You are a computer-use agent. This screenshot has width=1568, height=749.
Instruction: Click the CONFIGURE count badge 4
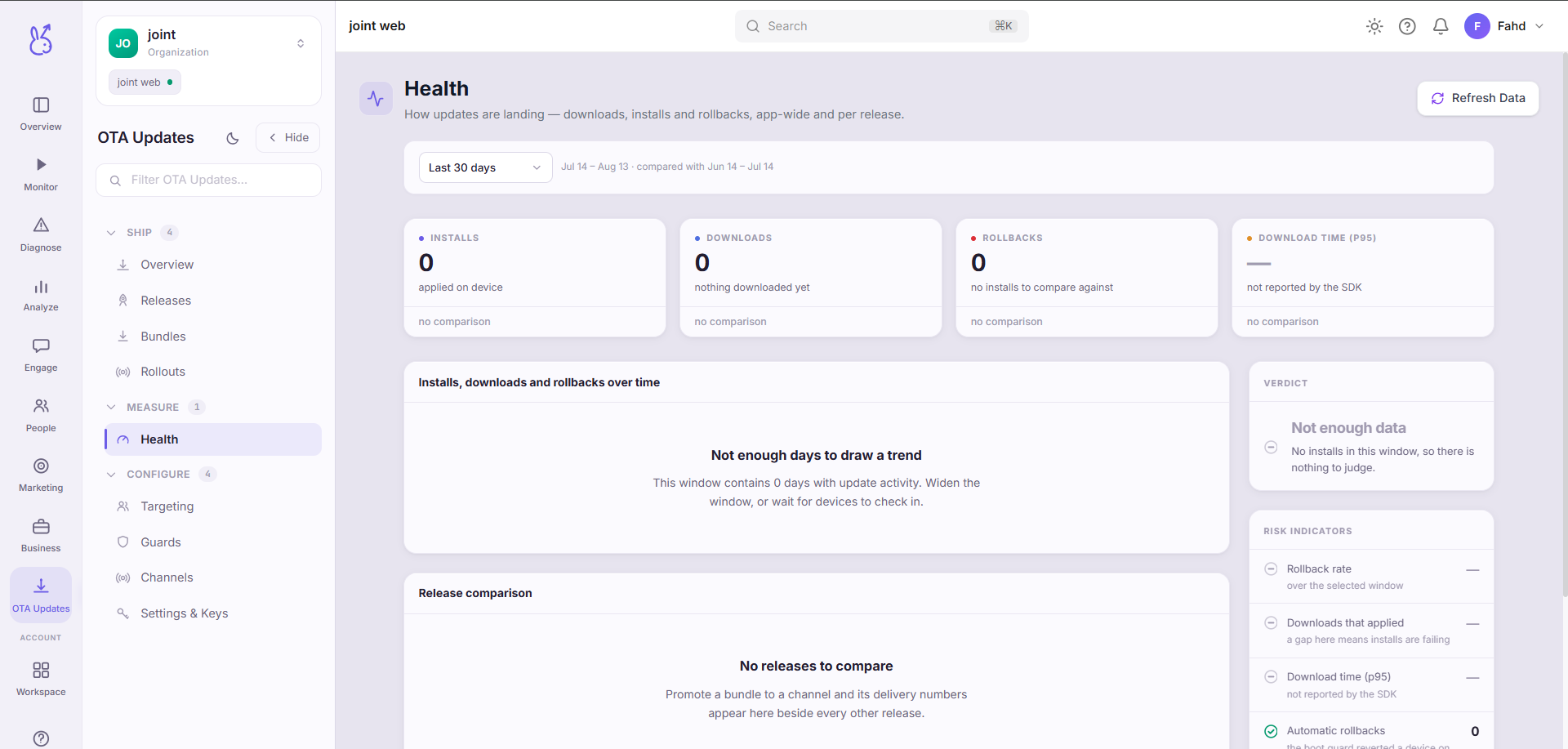click(207, 474)
